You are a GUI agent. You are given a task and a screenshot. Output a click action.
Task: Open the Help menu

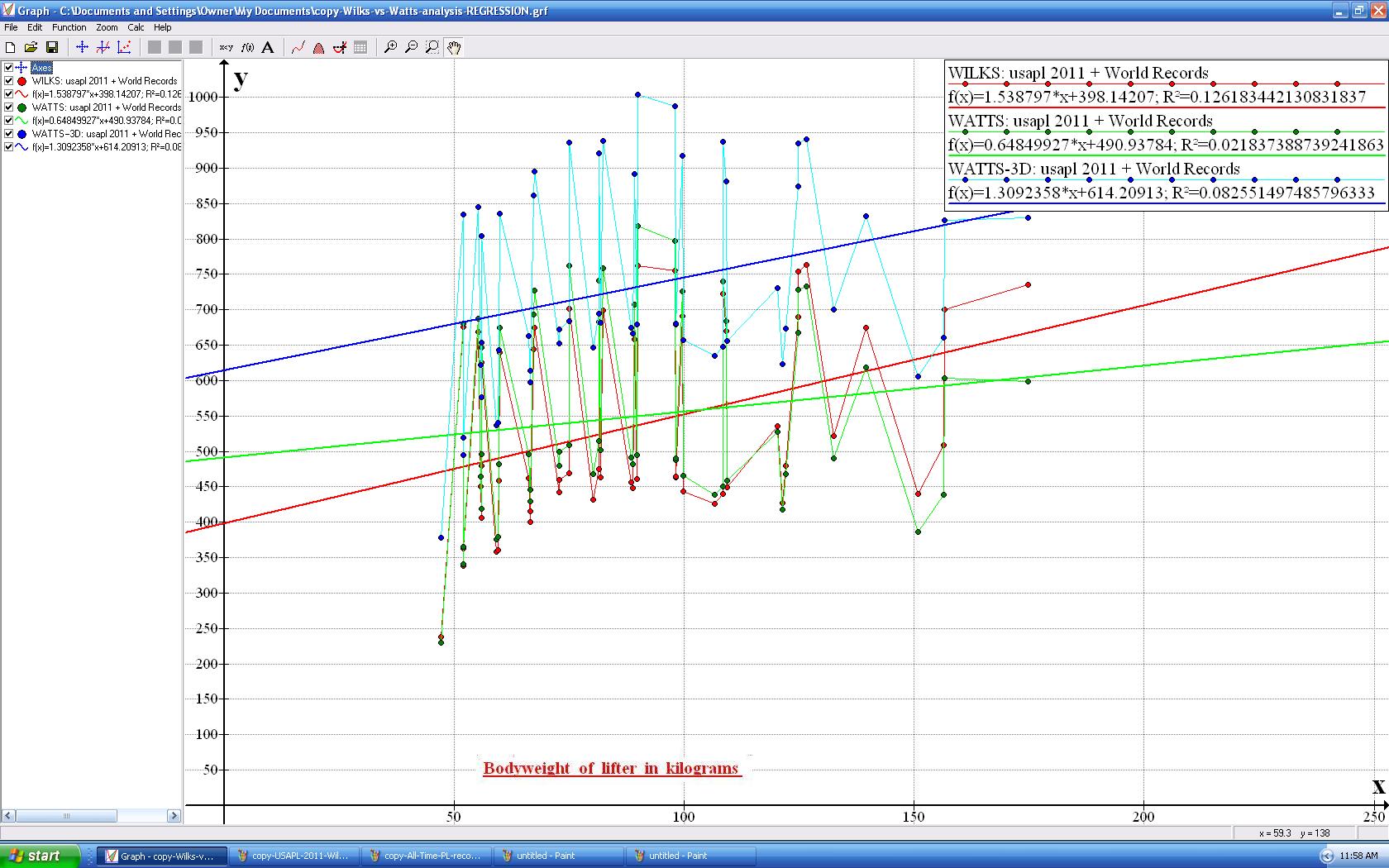click(x=163, y=27)
